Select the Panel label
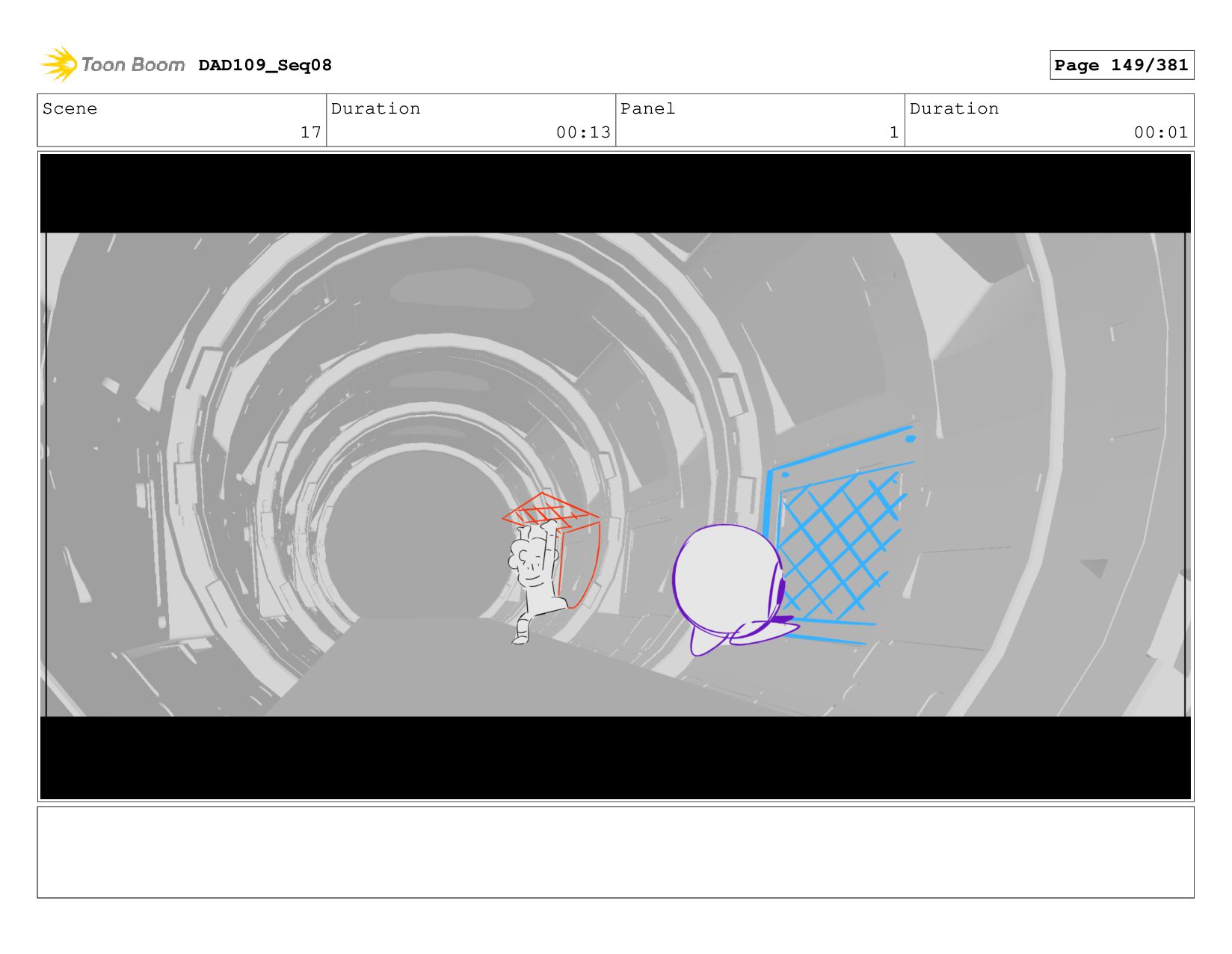The image size is (1232, 954). point(647,108)
